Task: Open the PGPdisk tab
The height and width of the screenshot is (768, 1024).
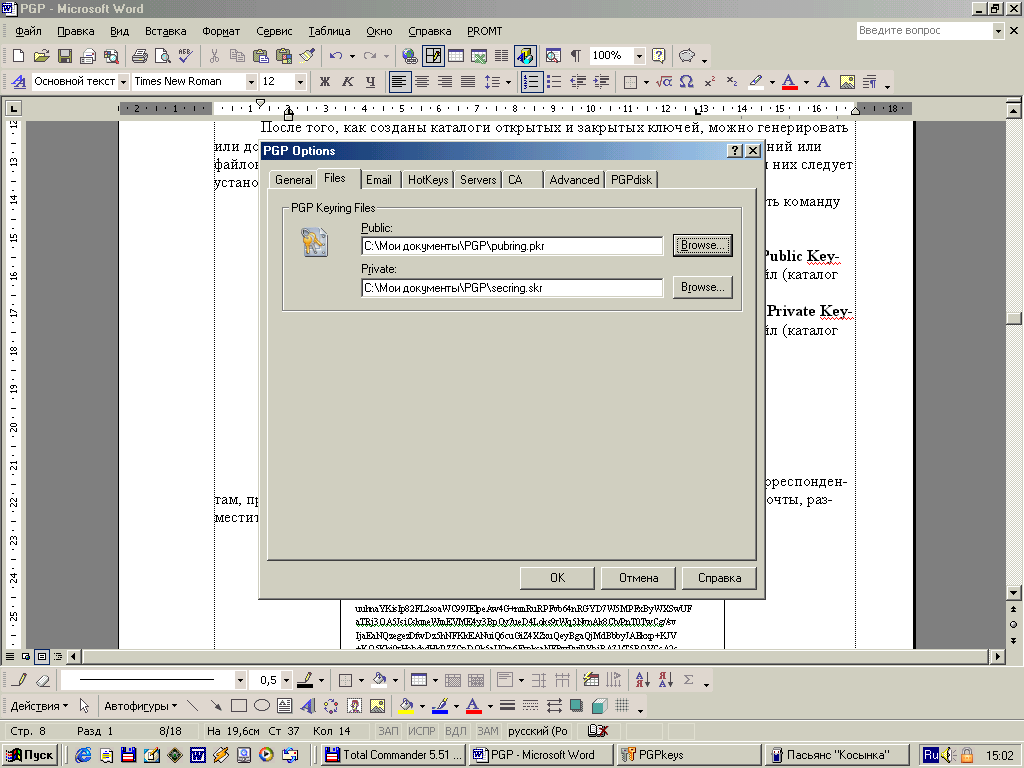Action: (x=631, y=180)
